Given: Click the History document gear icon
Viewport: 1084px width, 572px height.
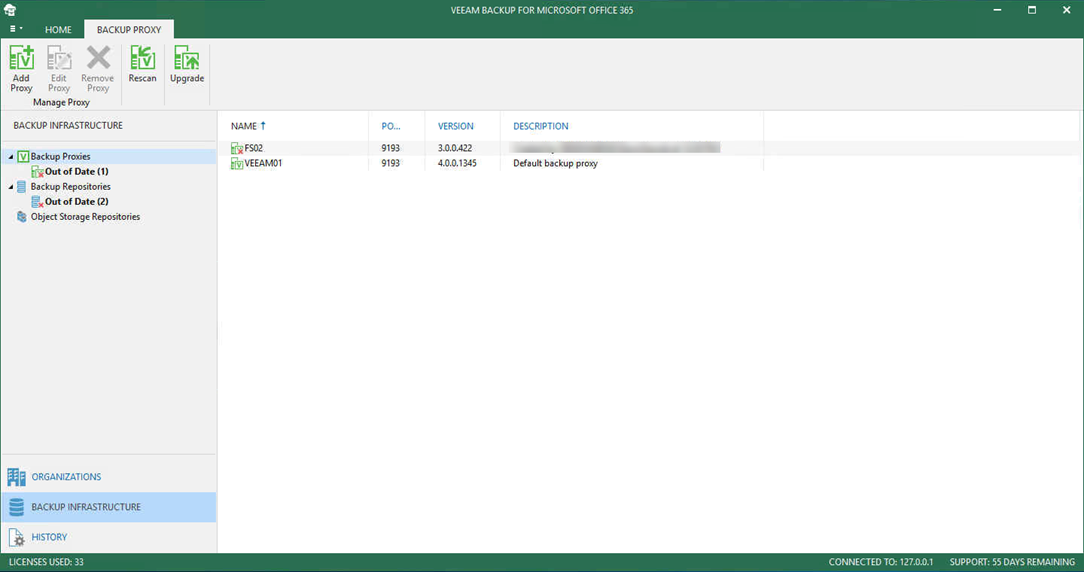Looking at the screenshot, I should tap(17, 537).
